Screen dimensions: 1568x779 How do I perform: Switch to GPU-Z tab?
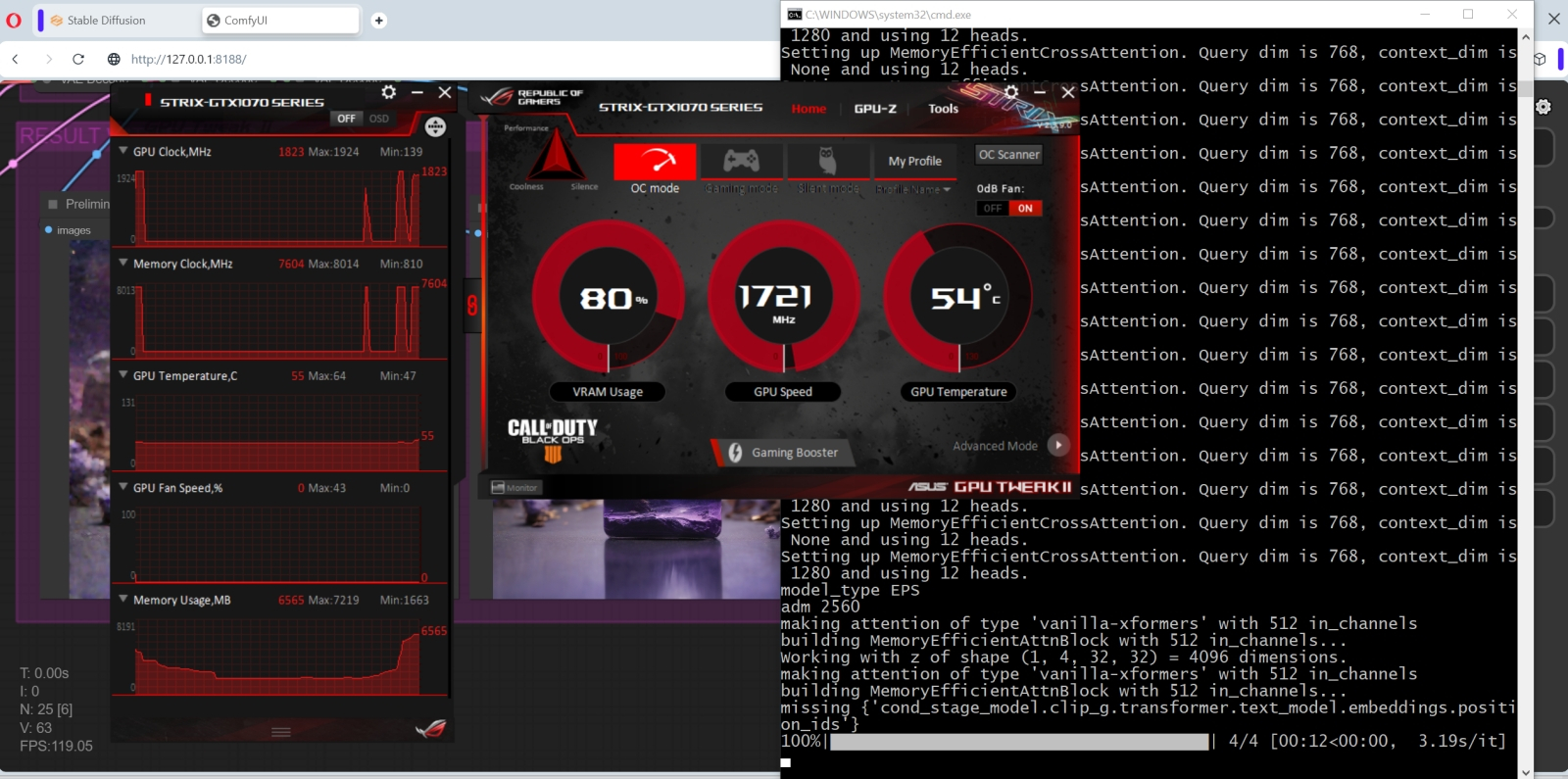875,109
